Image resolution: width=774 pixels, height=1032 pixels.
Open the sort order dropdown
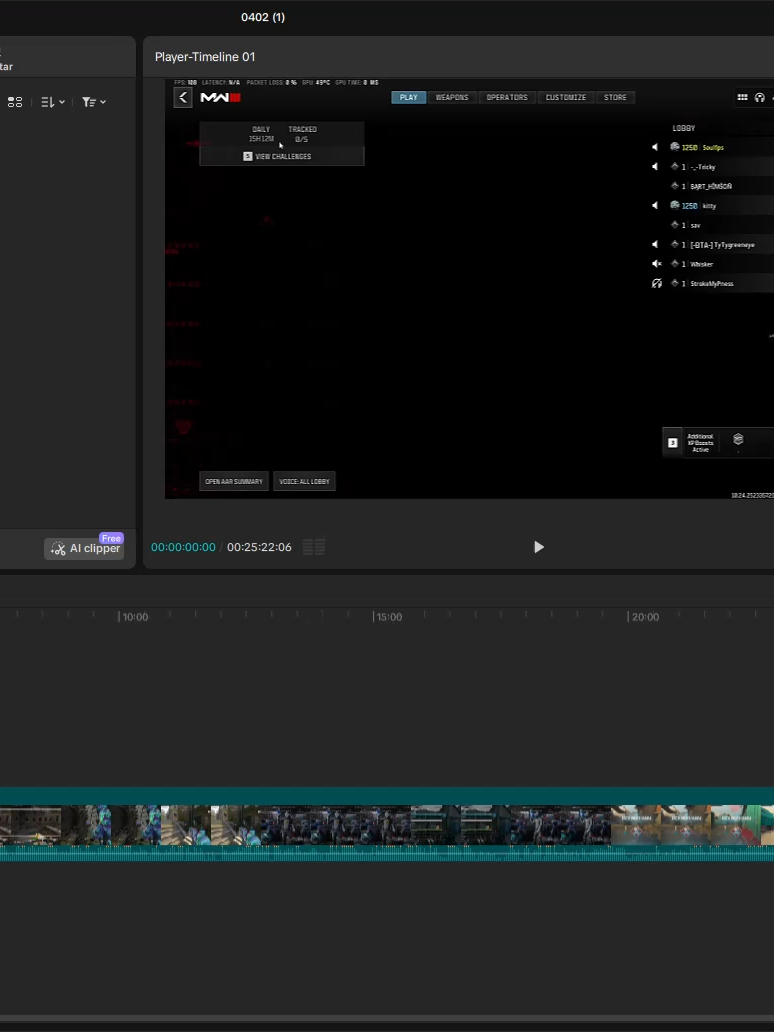pyautogui.click(x=53, y=102)
